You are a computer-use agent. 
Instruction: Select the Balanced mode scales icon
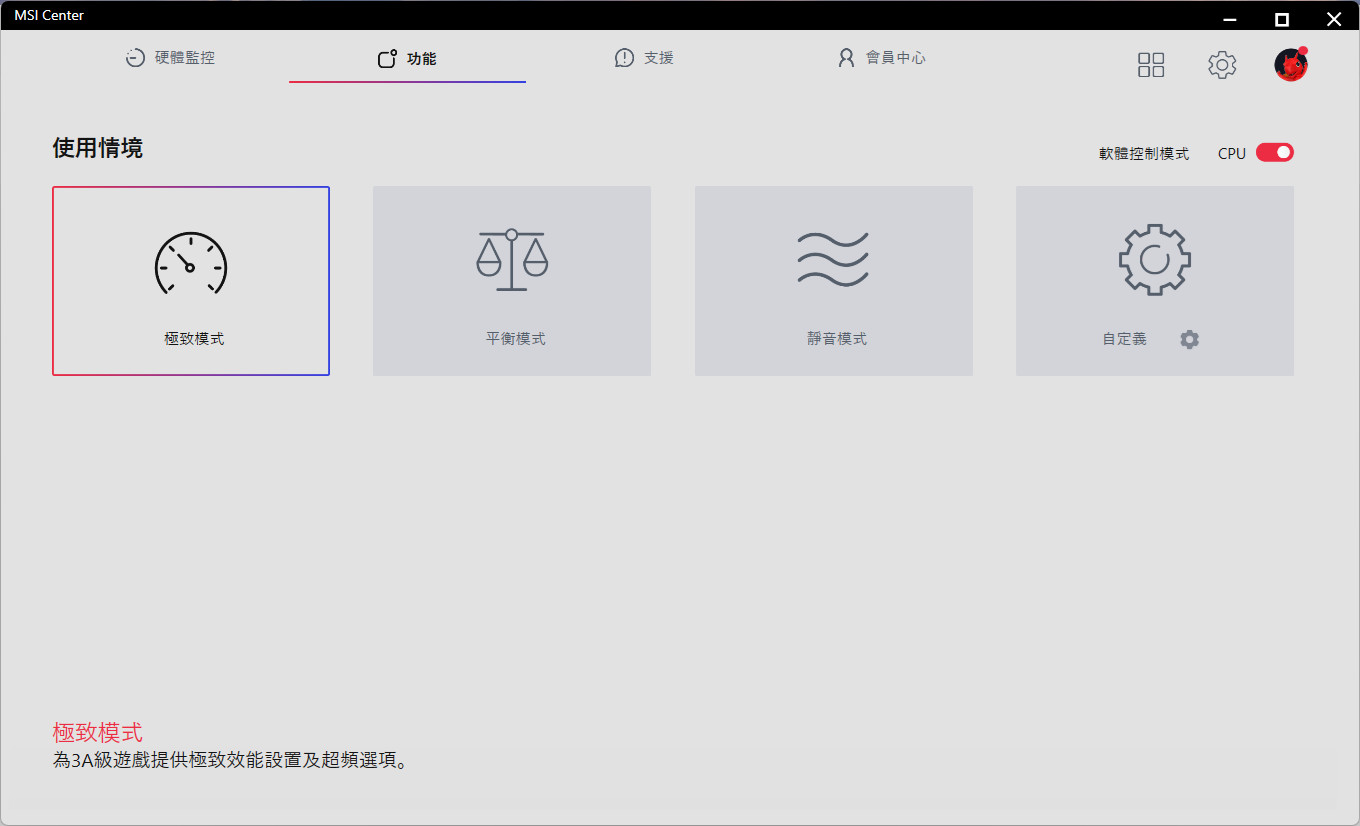(x=512, y=260)
